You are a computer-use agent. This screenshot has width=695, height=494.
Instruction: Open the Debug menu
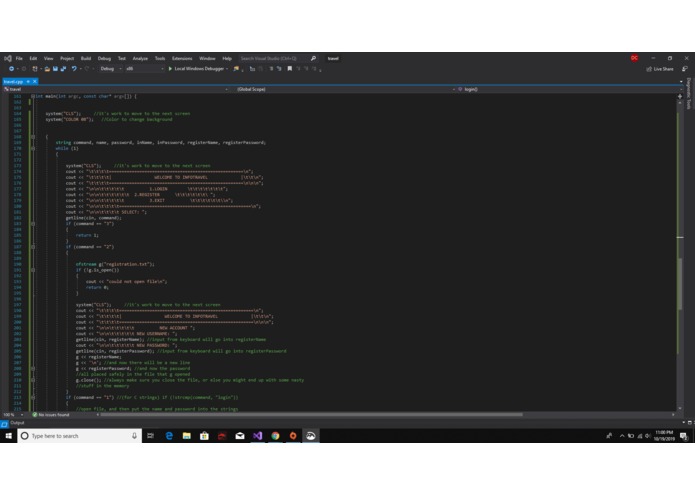(x=104, y=58)
